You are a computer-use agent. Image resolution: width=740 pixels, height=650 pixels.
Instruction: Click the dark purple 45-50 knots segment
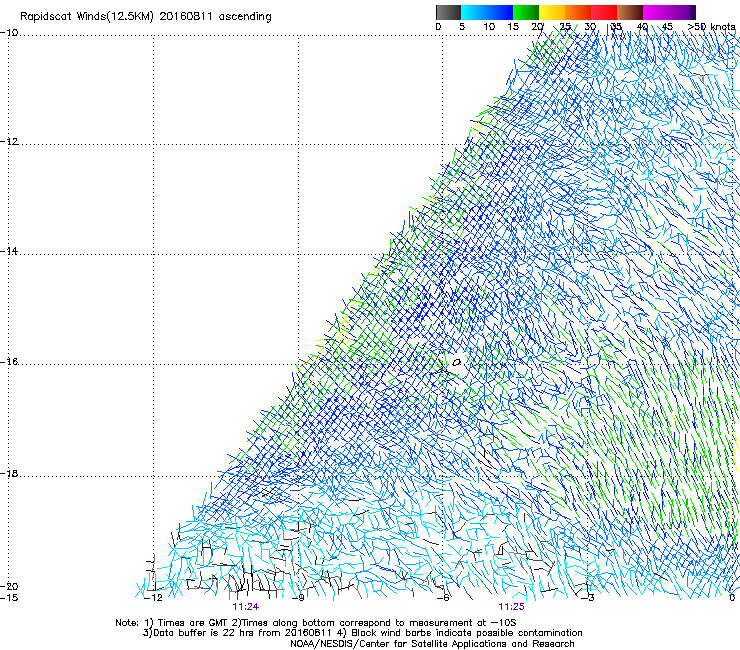[x=682, y=12]
